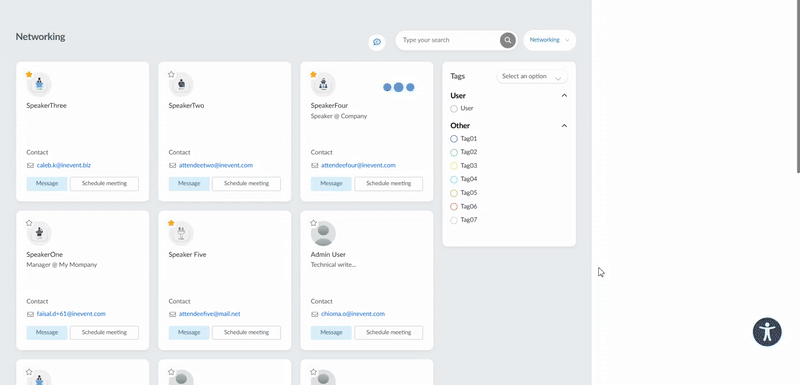Click the Manager @ My Mompany text
The width and height of the screenshot is (800, 385).
(x=61, y=265)
